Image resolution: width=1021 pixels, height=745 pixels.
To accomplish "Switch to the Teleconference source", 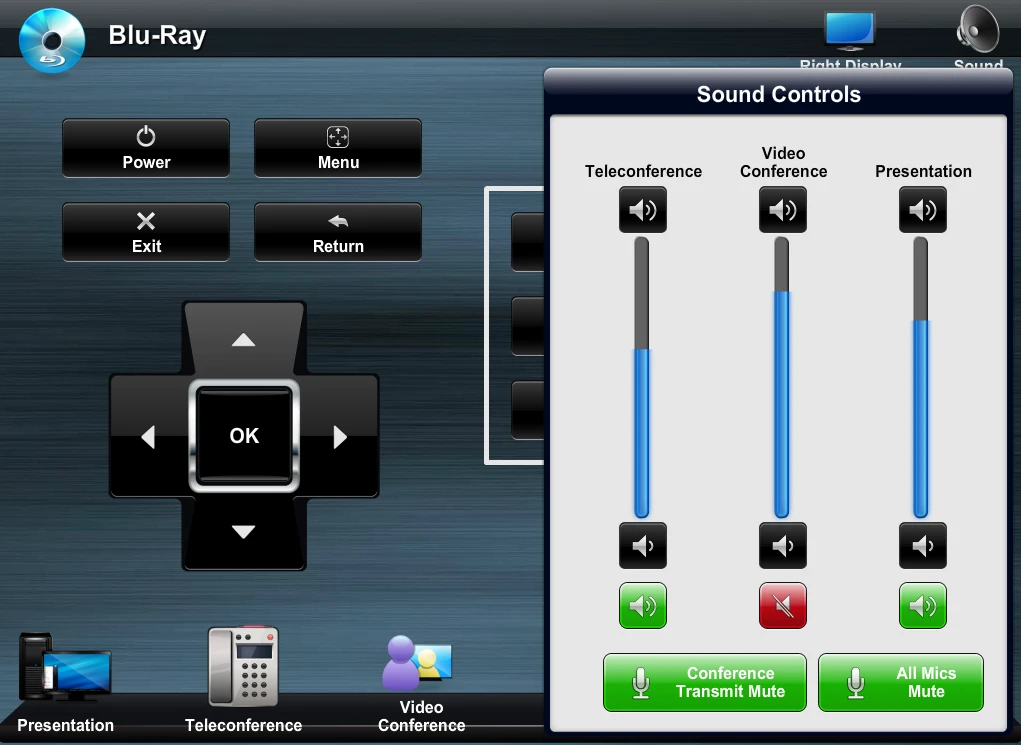I will (x=243, y=680).
